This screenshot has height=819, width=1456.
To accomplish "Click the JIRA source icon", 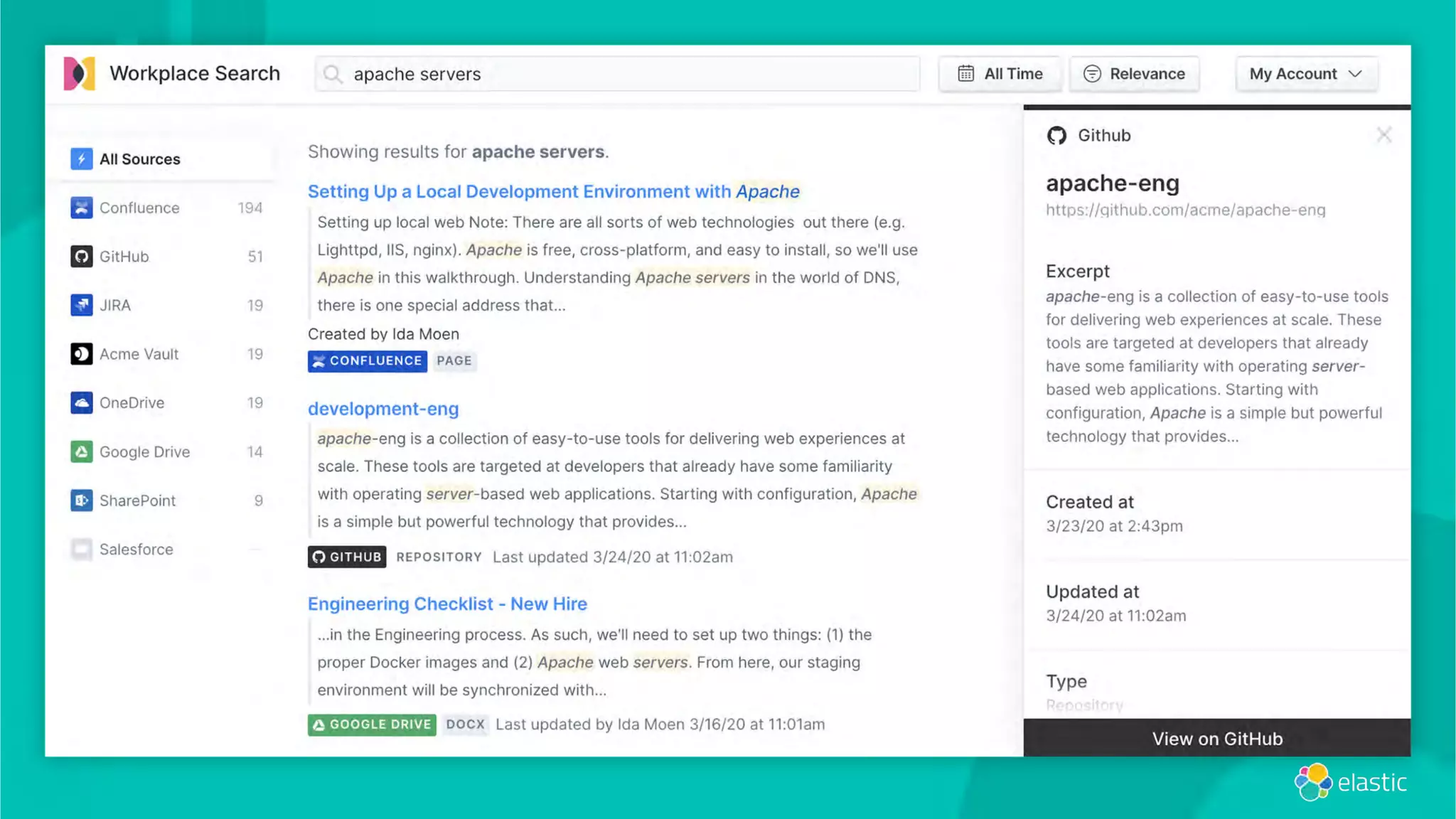I will point(82,305).
